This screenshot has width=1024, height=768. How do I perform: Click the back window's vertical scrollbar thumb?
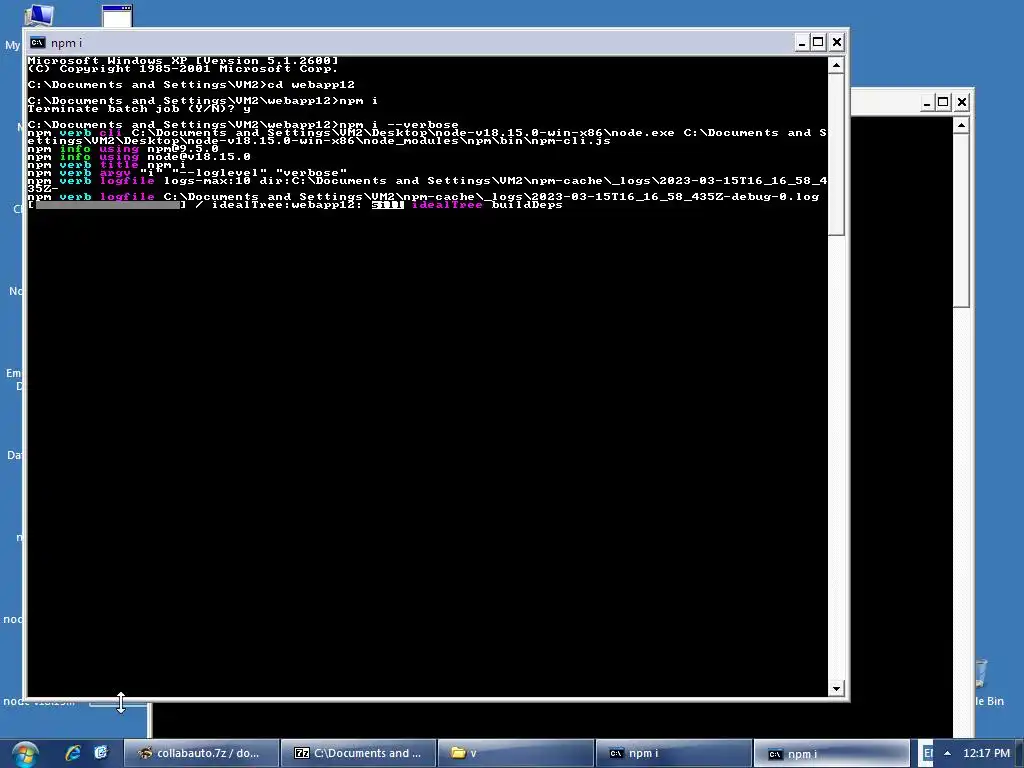(961, 221)
